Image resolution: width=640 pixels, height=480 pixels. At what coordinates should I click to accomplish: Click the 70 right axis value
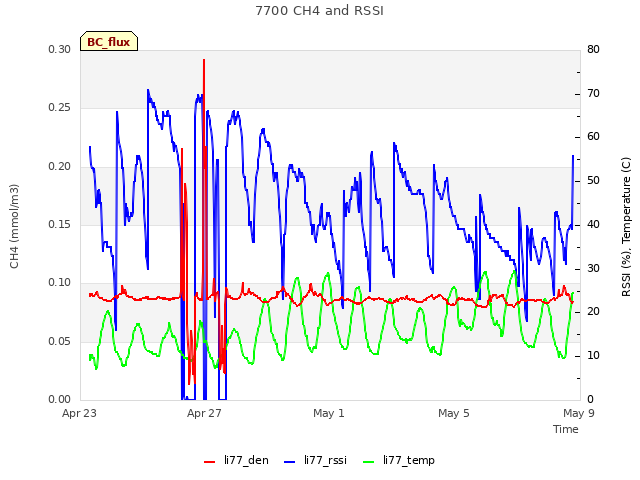[593, 93]
